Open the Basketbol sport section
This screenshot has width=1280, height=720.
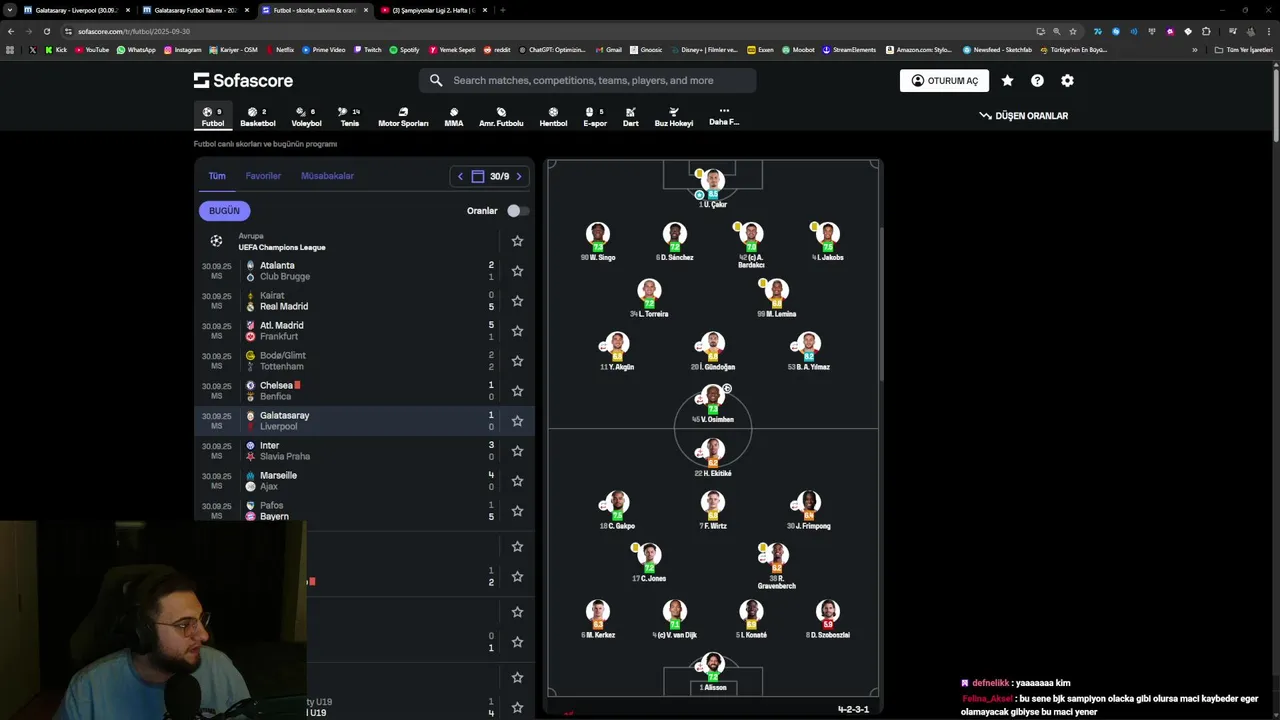257,117
